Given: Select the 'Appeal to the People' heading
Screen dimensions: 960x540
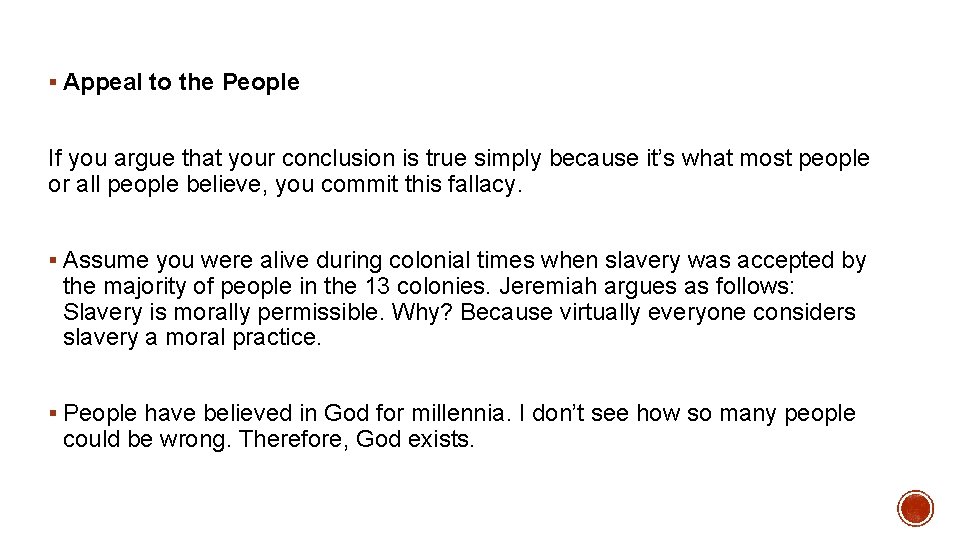Looking at the screenshot, I should (181, 83).
